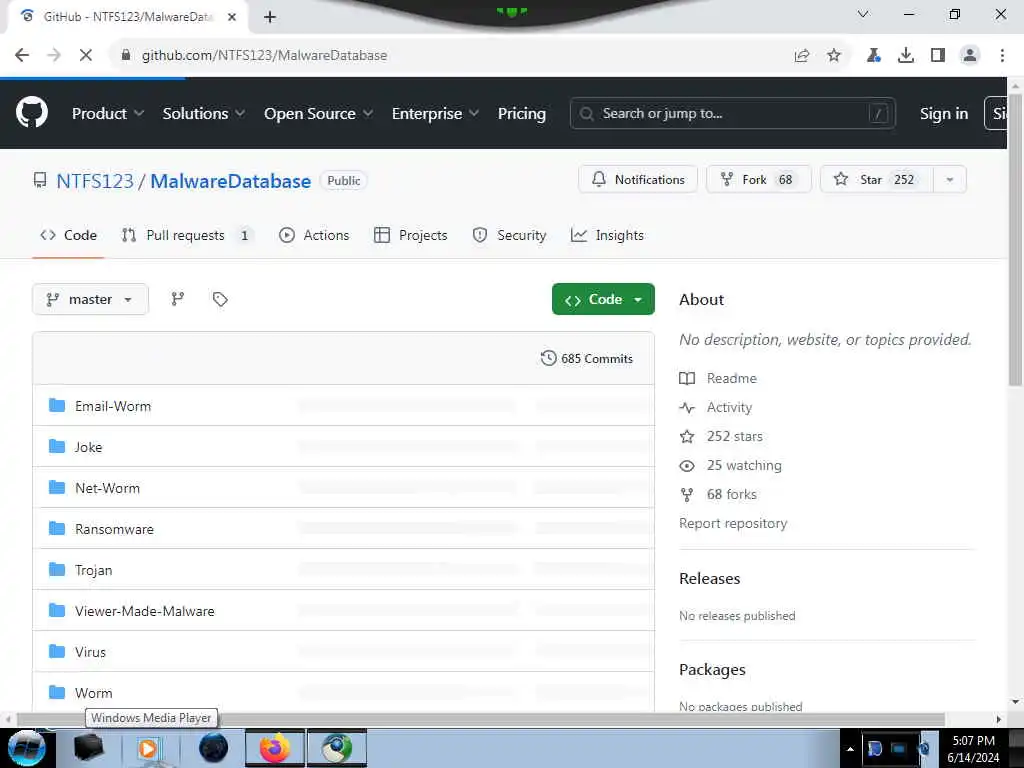The height and width of the screenshot is (768, 1024).
Task: Click the 25 watching link
Action: (744, 465)
